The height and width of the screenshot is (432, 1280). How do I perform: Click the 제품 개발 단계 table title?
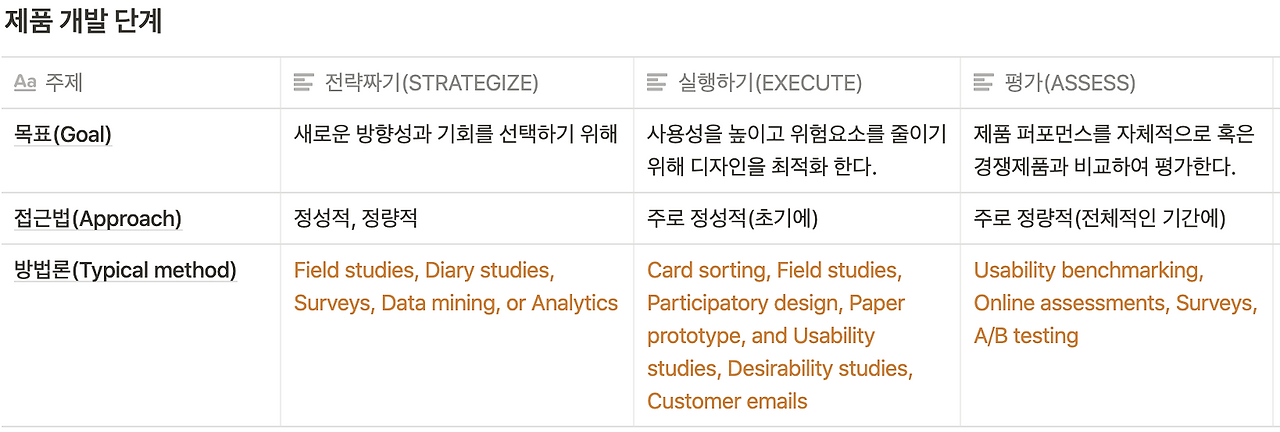pyautogui.click(x=83, y=22)
